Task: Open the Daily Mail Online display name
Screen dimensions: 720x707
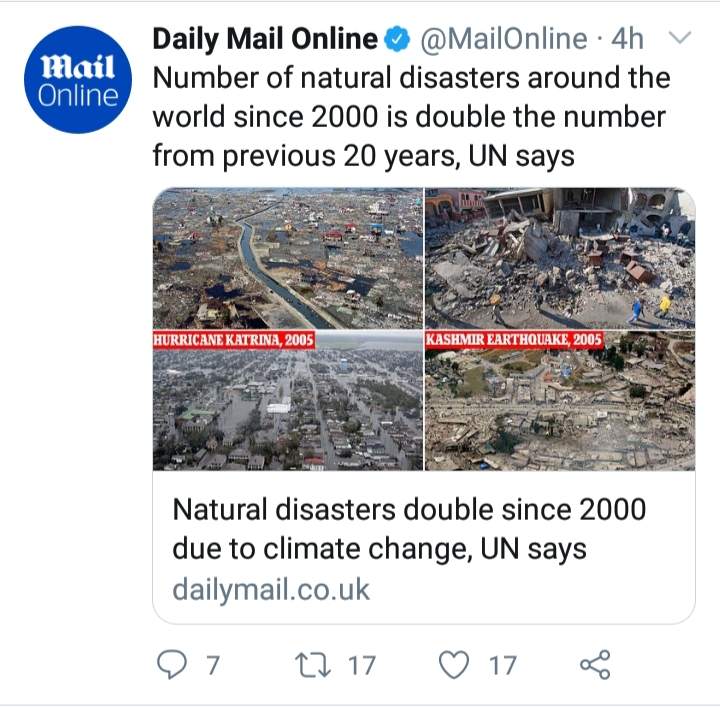Action: point(265,39)
